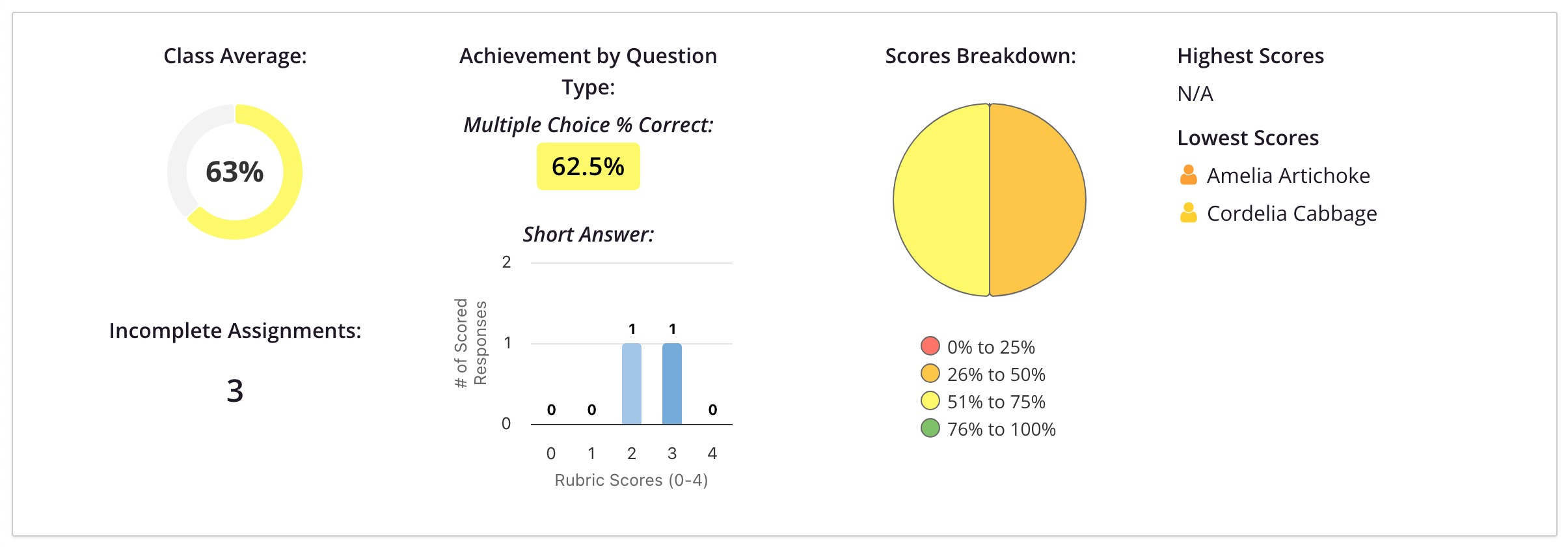Click the 63% class average donut chart

pos(235,172)
